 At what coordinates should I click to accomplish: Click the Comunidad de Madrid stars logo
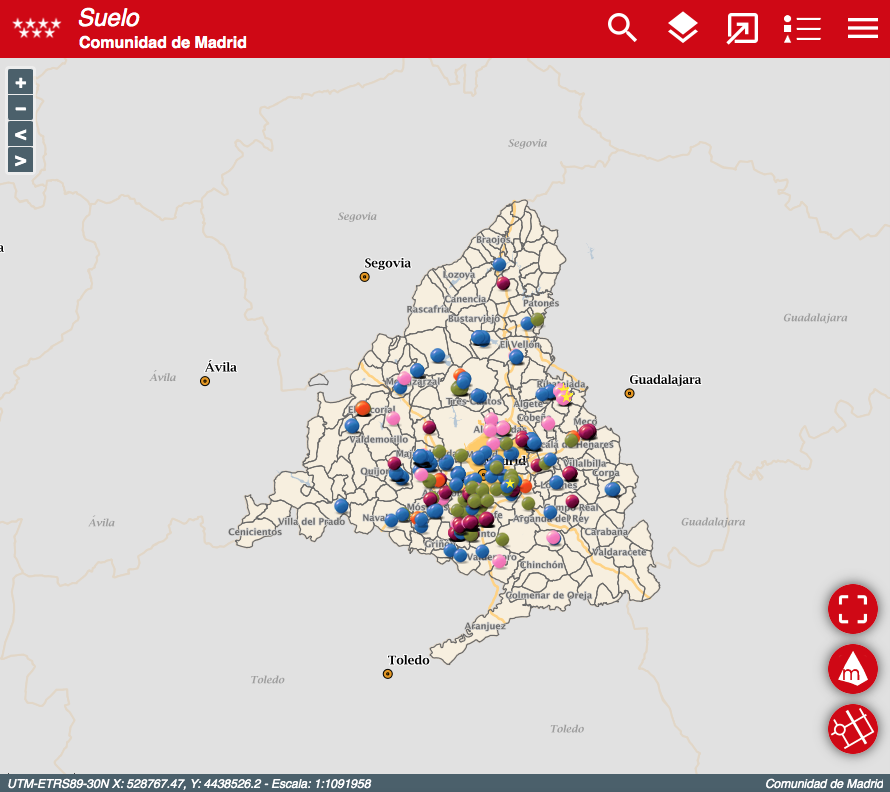click(x=37, y=28)
